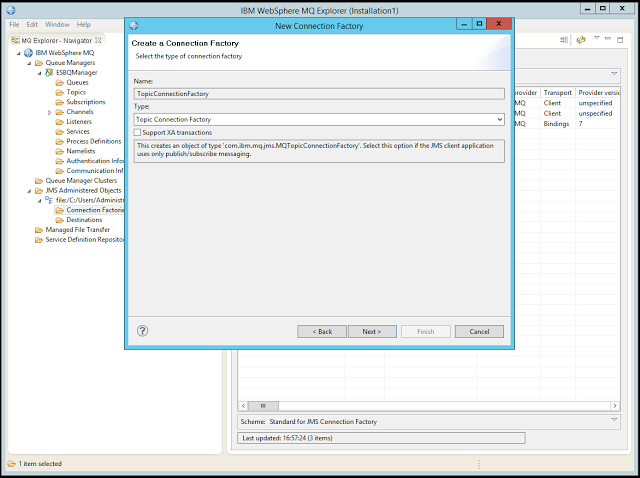Image resolution: width=640 pixels, height=478 pixels.
Task: Expand the Channels node
Action: (50, 112)
